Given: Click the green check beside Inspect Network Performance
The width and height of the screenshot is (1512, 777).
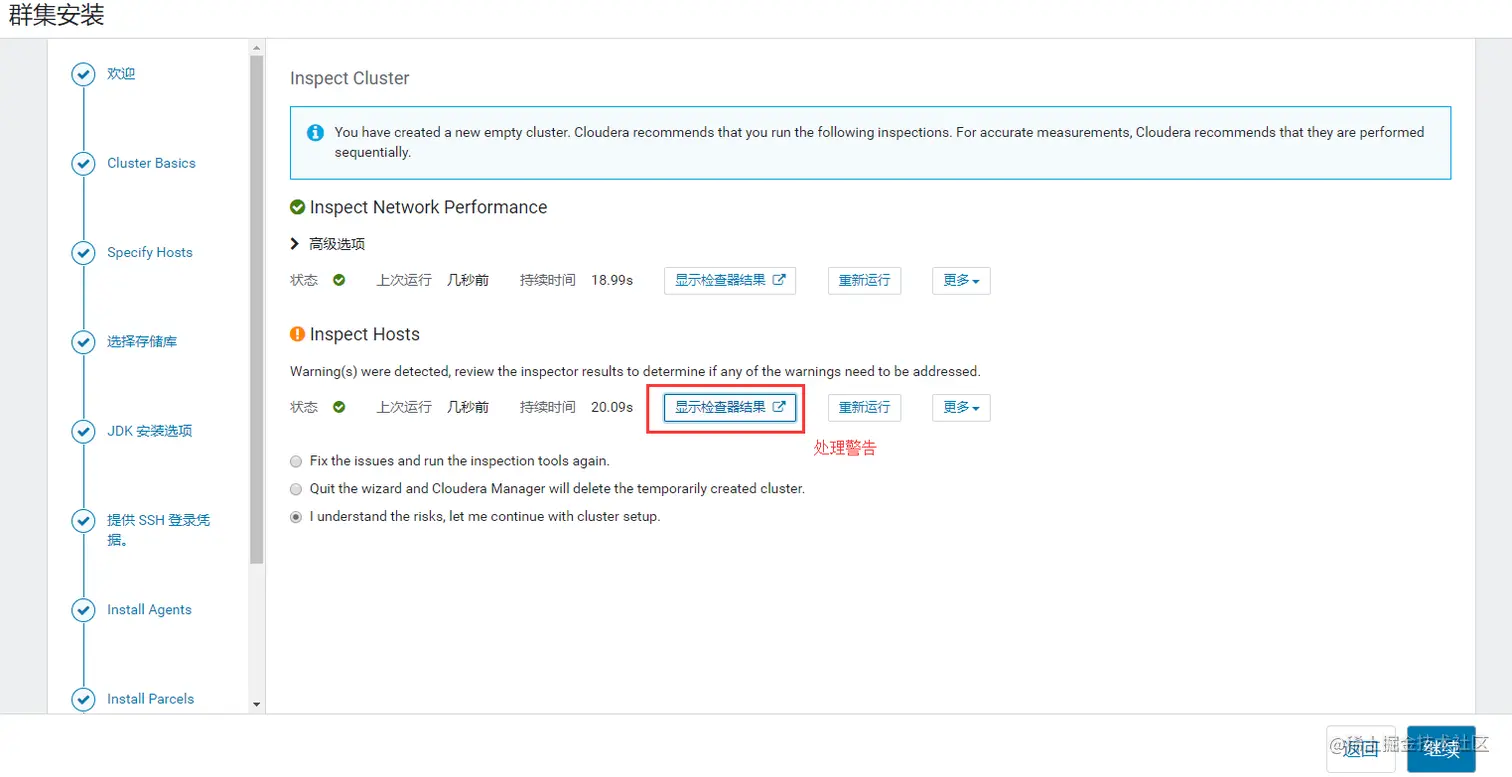Looking at the screenshot, I should coord(297,207).
